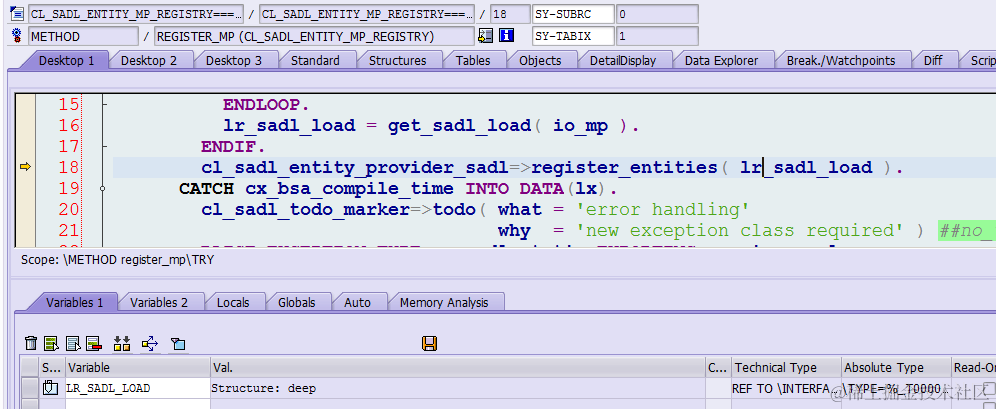Click the second CL_SADL_ENTITY_MP_REGISTRY include field
The width and height of the screenshot is (996, 409).
(x=367, y=13)
